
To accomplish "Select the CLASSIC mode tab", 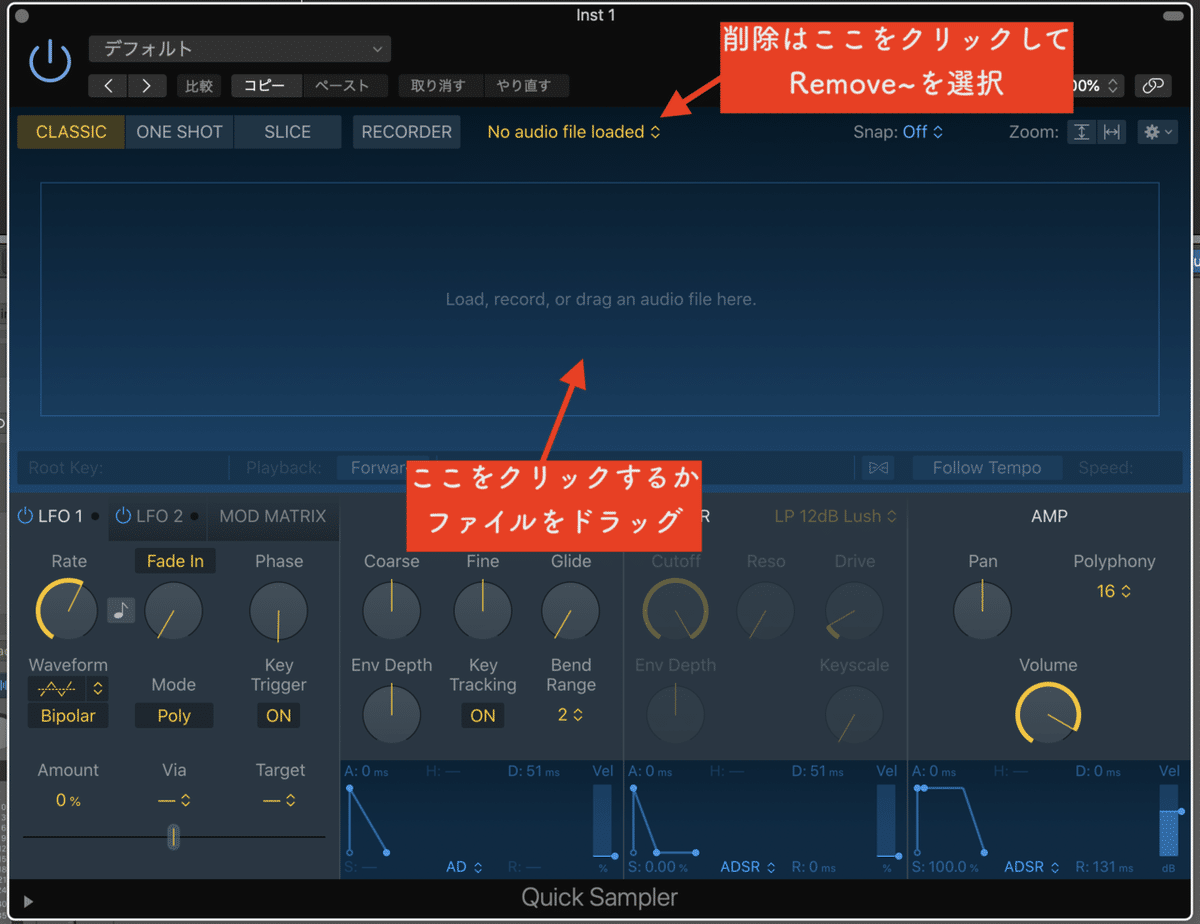I will pyautogui.click(x=71, y=132).
